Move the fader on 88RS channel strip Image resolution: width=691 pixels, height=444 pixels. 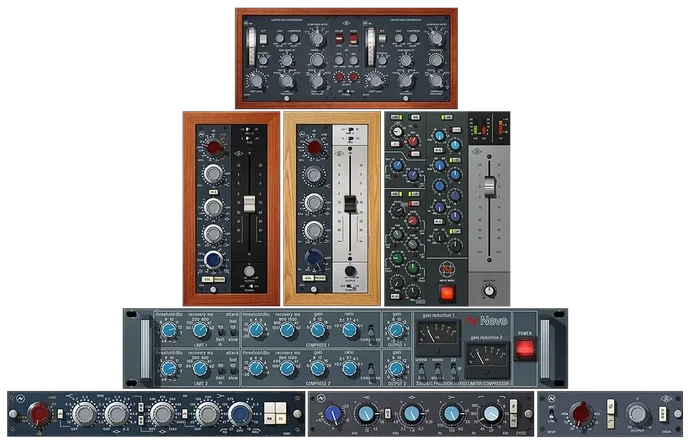489,186
